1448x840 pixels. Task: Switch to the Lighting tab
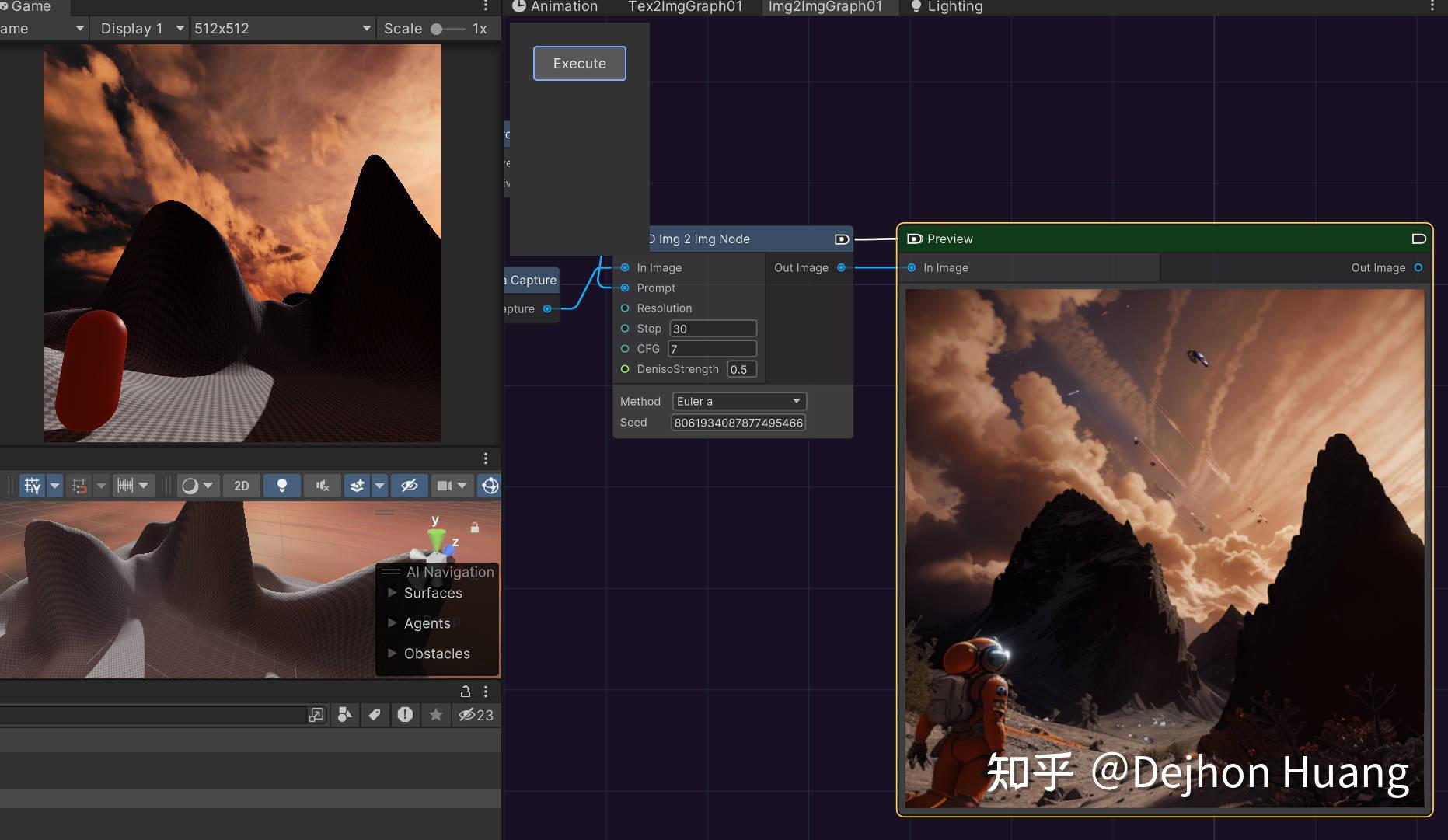click(954, 6)
